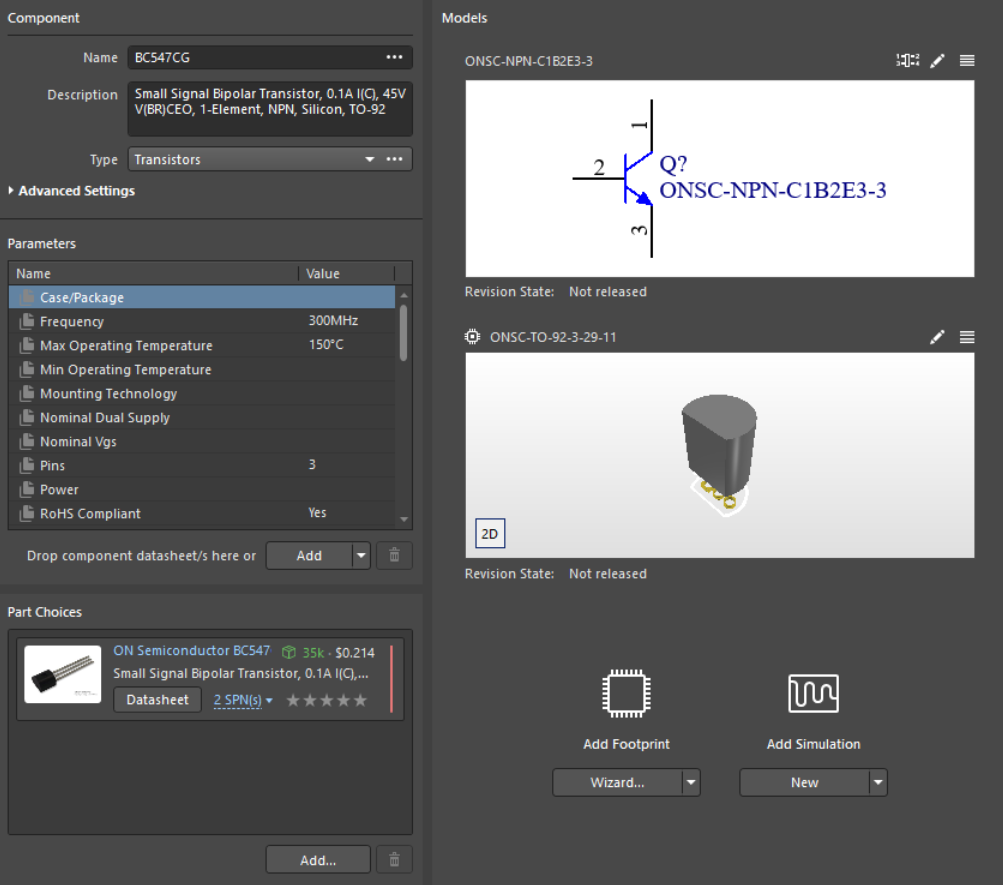
Task: Click the Nominal Dual Supply document icon
Action: tap(26, 417)
